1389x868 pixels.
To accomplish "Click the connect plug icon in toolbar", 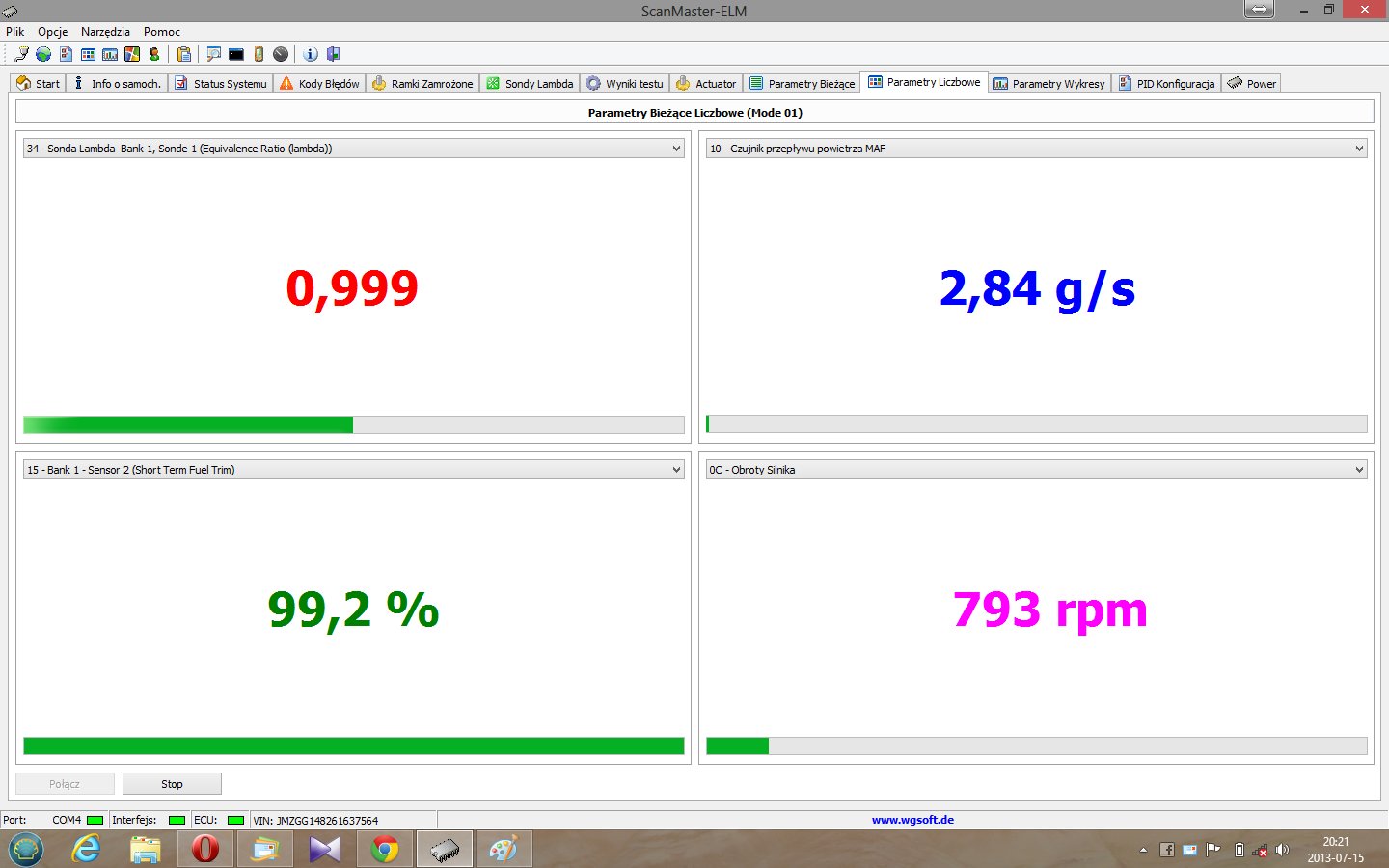I will tap(21, 54).
